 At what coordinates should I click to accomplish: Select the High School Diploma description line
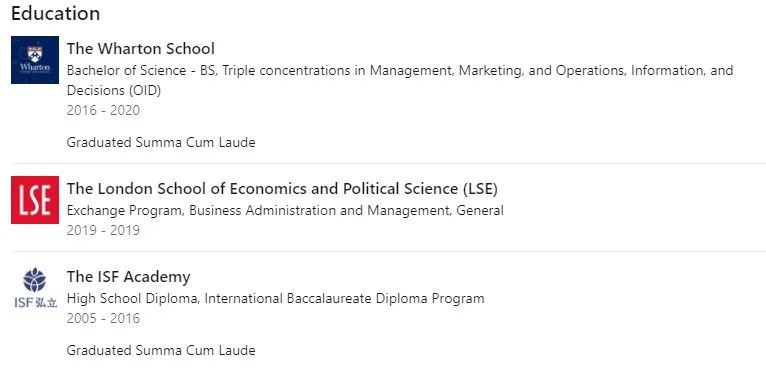[276, 298]
